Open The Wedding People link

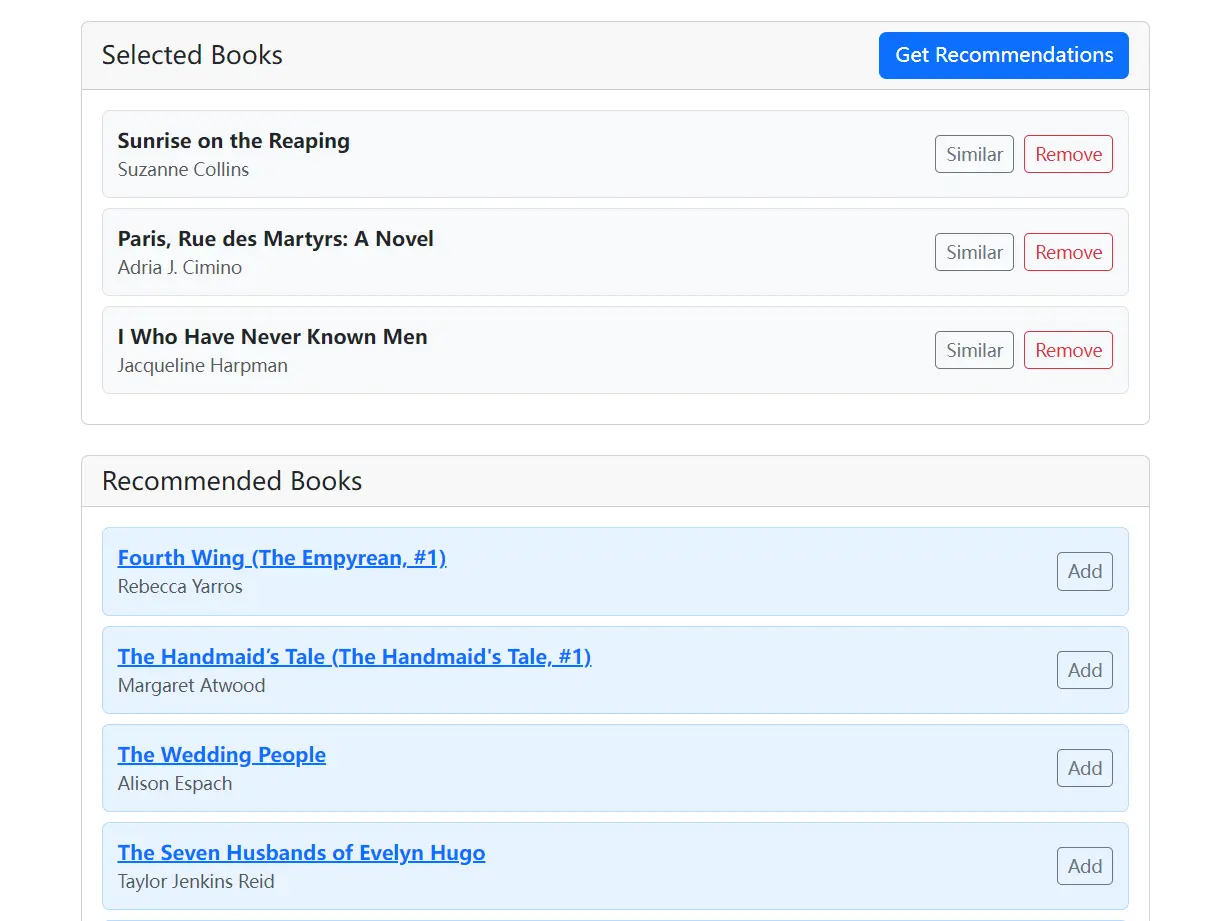[x=221, y=754]
